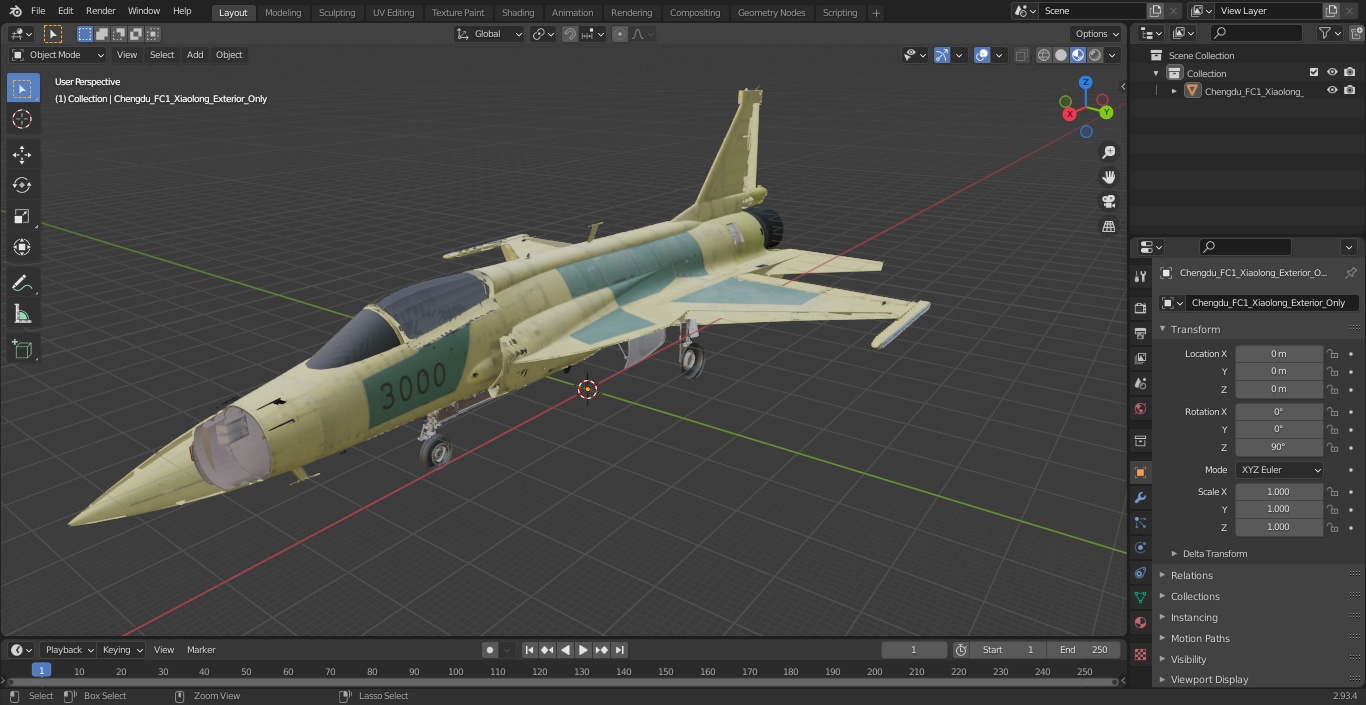
Task: Open the viewport Add menu button
Action: point(195,55)
